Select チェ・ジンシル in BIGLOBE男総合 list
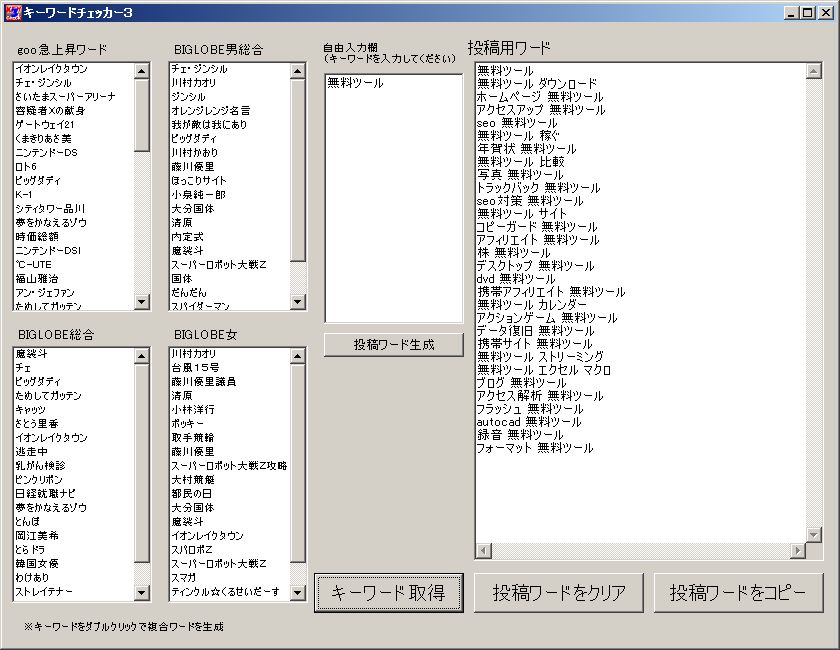This screenshot has height=650, width=840. point(199,69)
